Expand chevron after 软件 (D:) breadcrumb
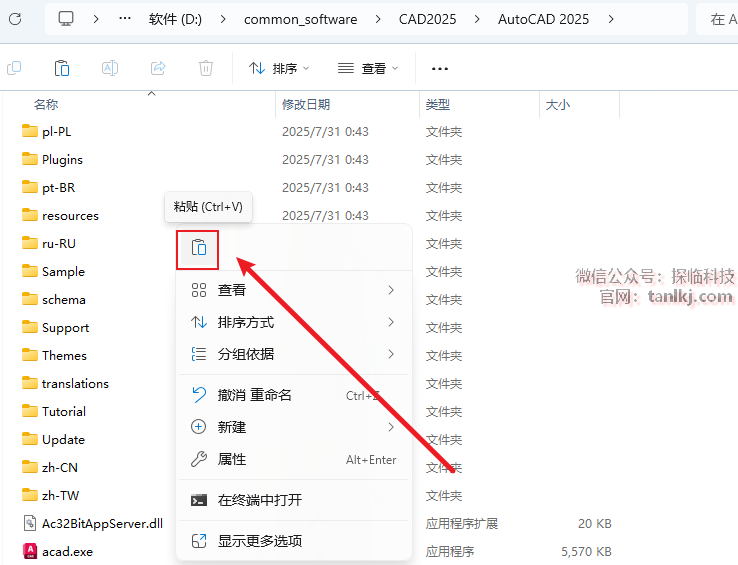Screen dimensions: 738x565 223,19
